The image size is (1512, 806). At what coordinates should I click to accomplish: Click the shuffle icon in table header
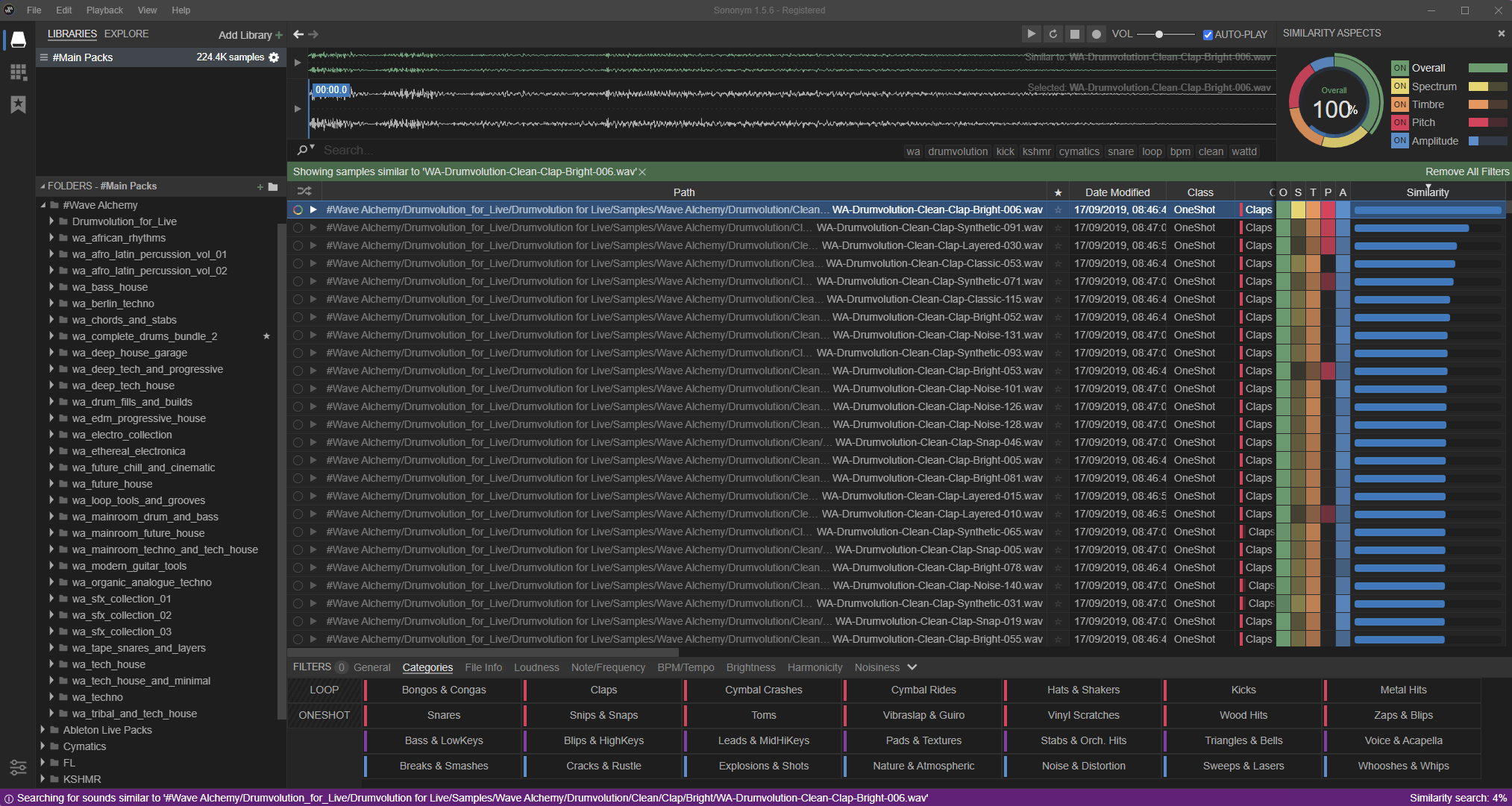coord(304,192)
